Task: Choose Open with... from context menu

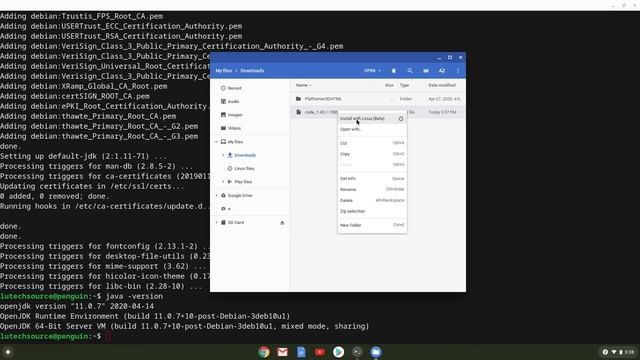Action: [x=372, y=129]
